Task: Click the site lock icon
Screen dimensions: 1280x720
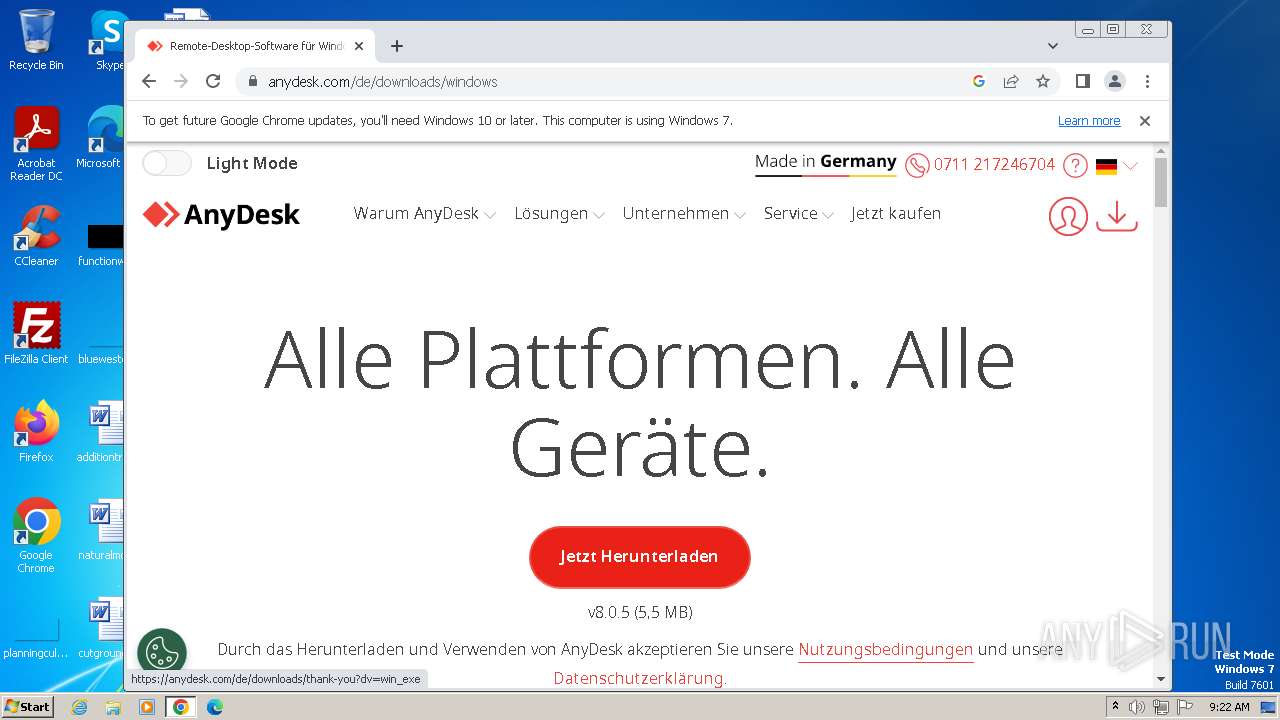Action: 252,82
